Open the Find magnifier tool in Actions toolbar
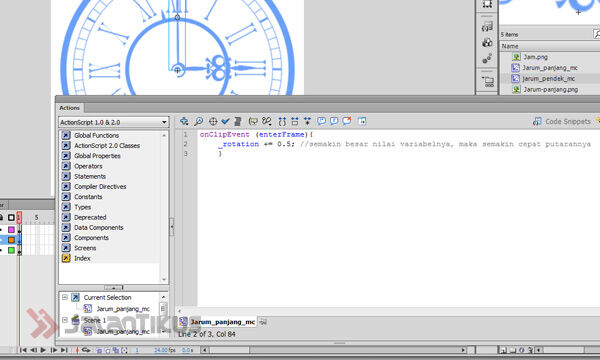 199,121
